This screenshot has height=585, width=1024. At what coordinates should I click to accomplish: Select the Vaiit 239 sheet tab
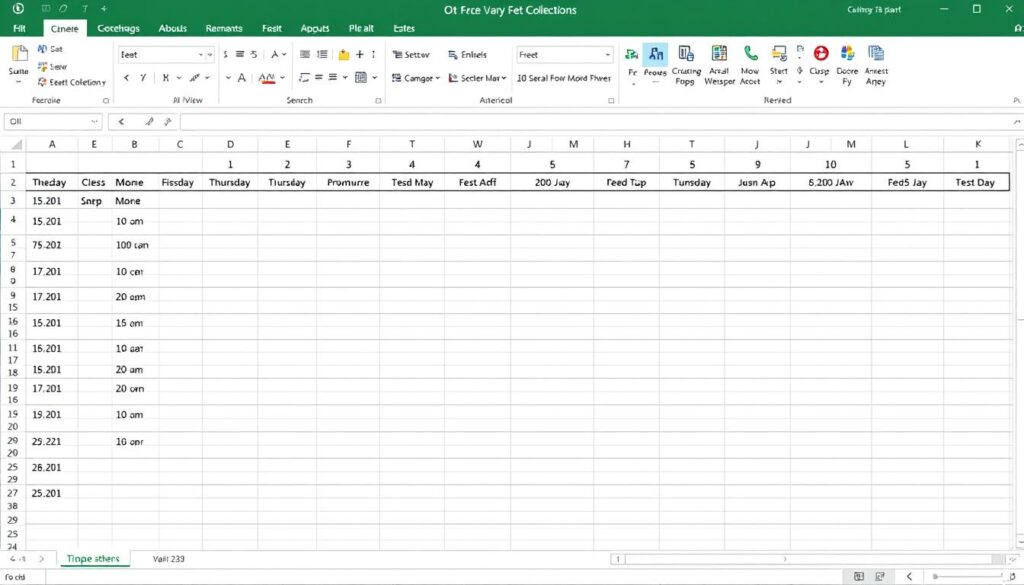(168, 559)
